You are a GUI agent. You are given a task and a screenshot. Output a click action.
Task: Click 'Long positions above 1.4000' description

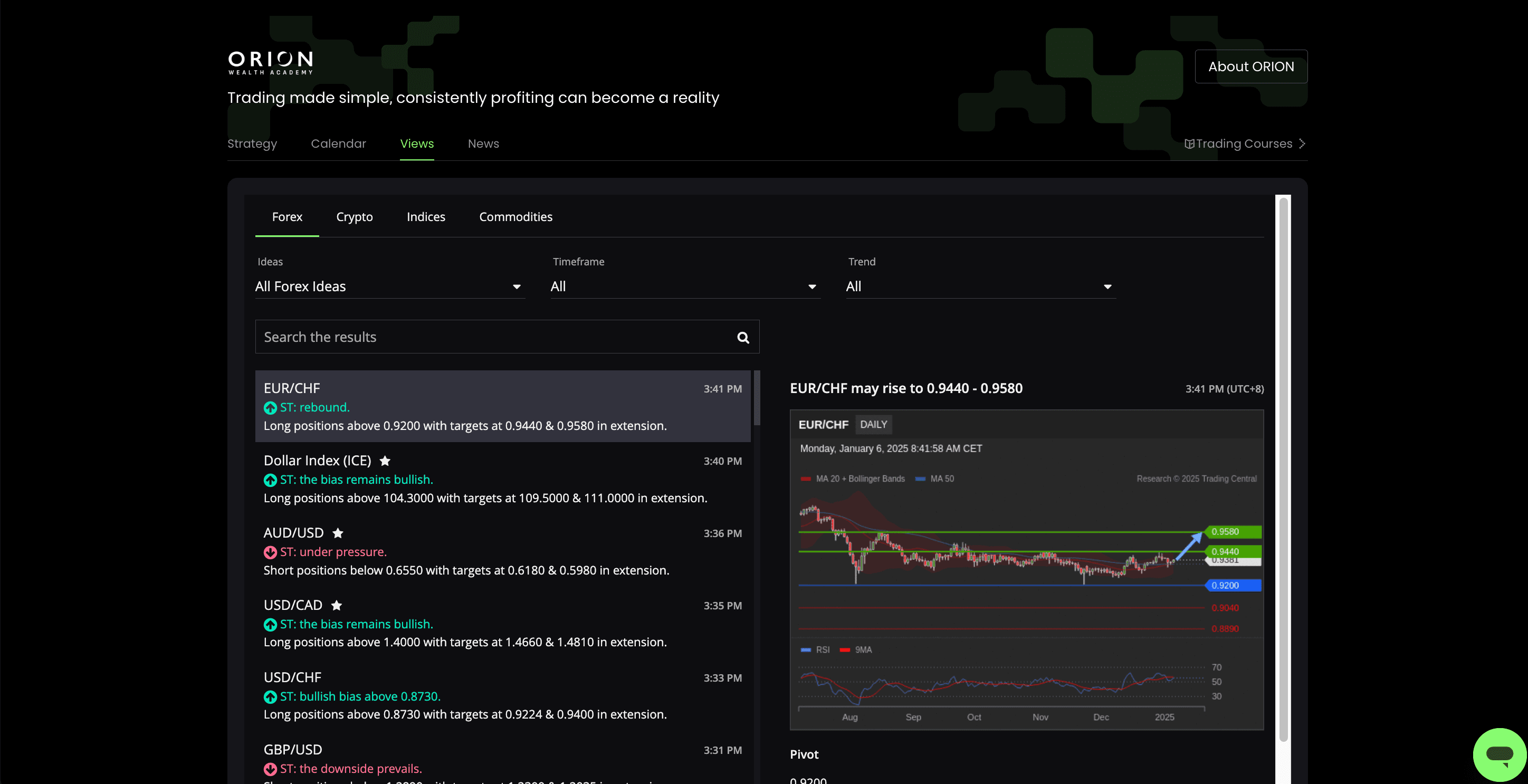(464, 642)
